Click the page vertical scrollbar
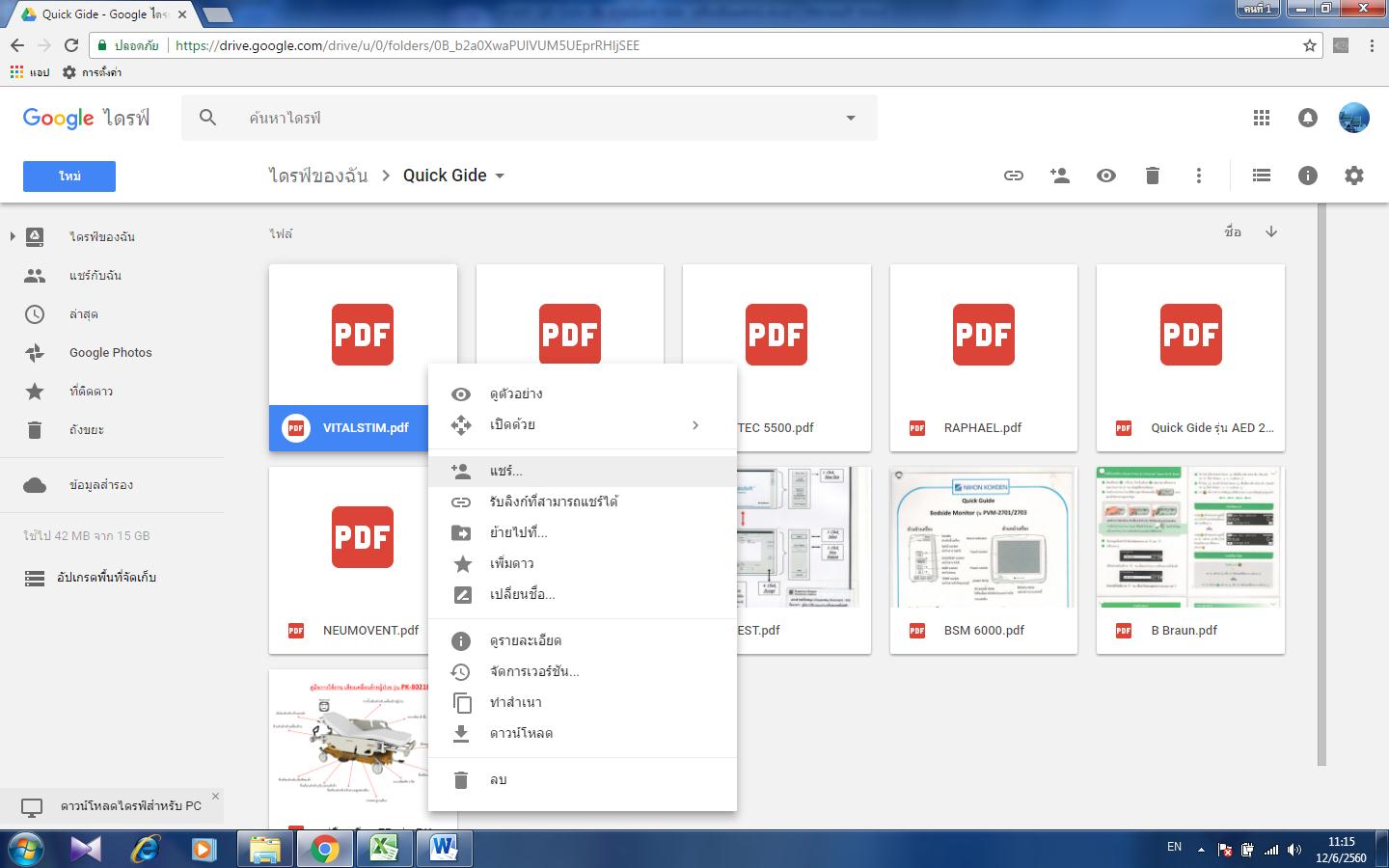 coord(1321,485)
